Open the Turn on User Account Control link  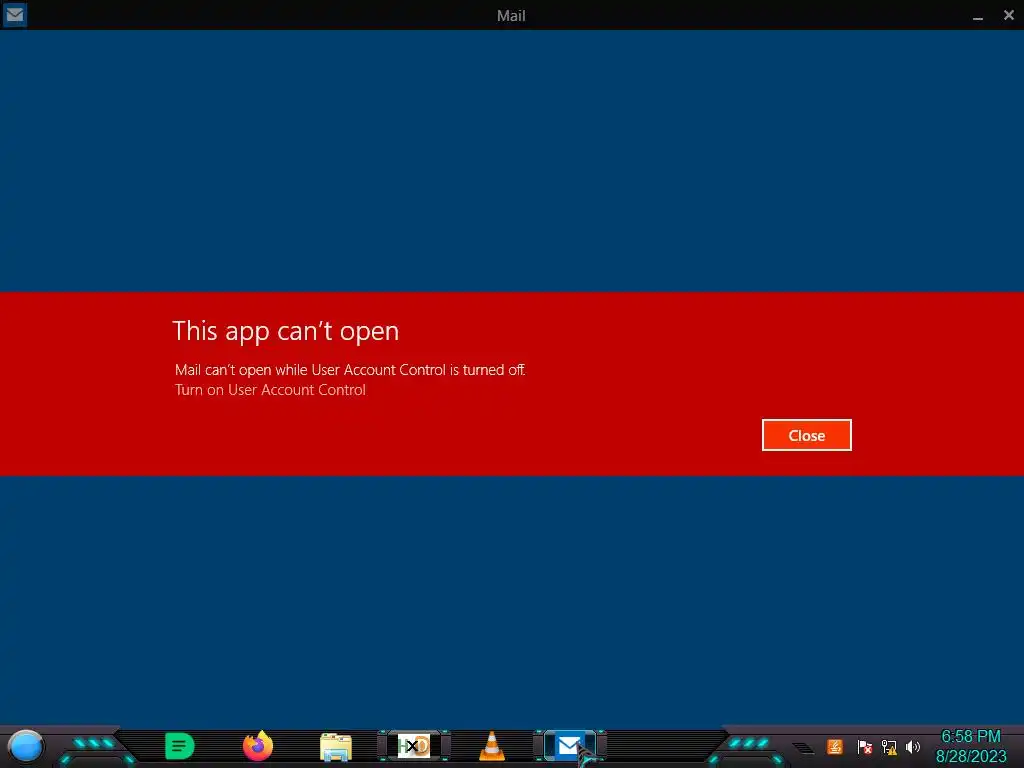coord(270,390)
